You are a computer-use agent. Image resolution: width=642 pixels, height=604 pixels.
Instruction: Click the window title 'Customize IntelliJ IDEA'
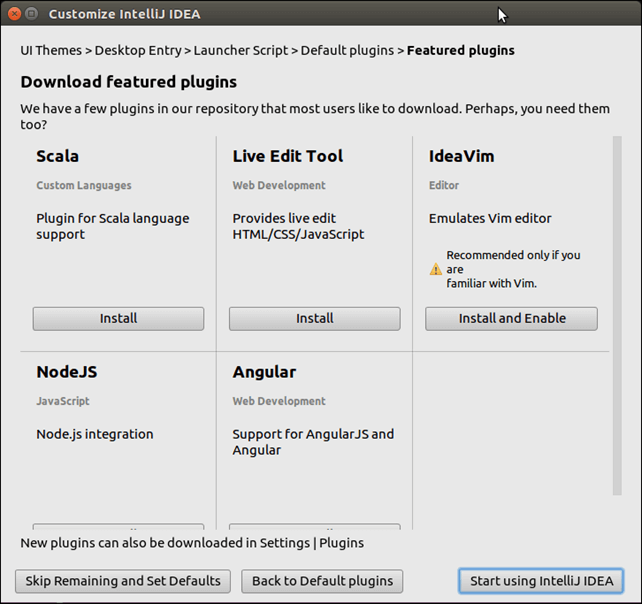tap(124, 14)
